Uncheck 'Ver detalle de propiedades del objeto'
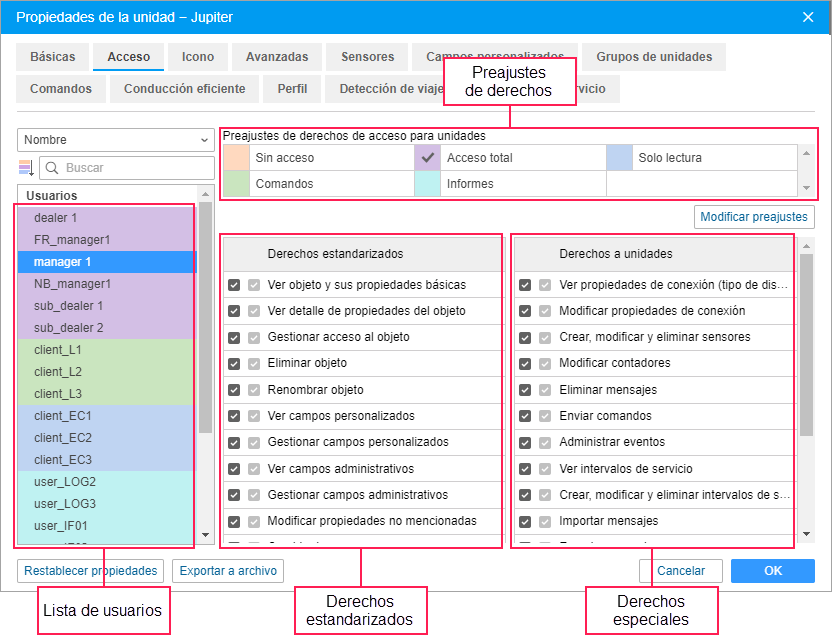832x635 pixels. coord(234,311)
